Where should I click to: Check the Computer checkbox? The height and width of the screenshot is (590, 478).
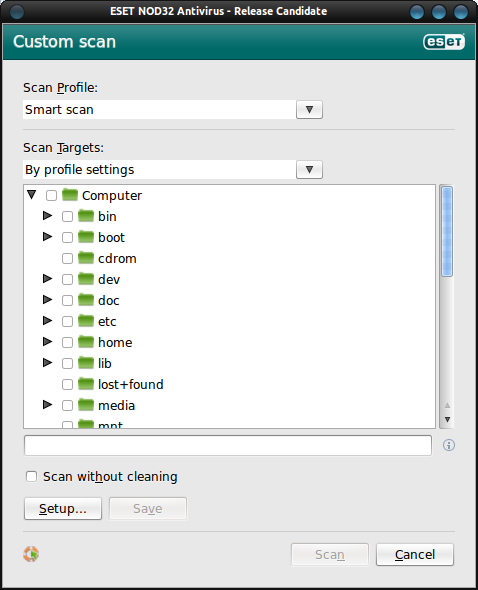(x=51, y=196)
